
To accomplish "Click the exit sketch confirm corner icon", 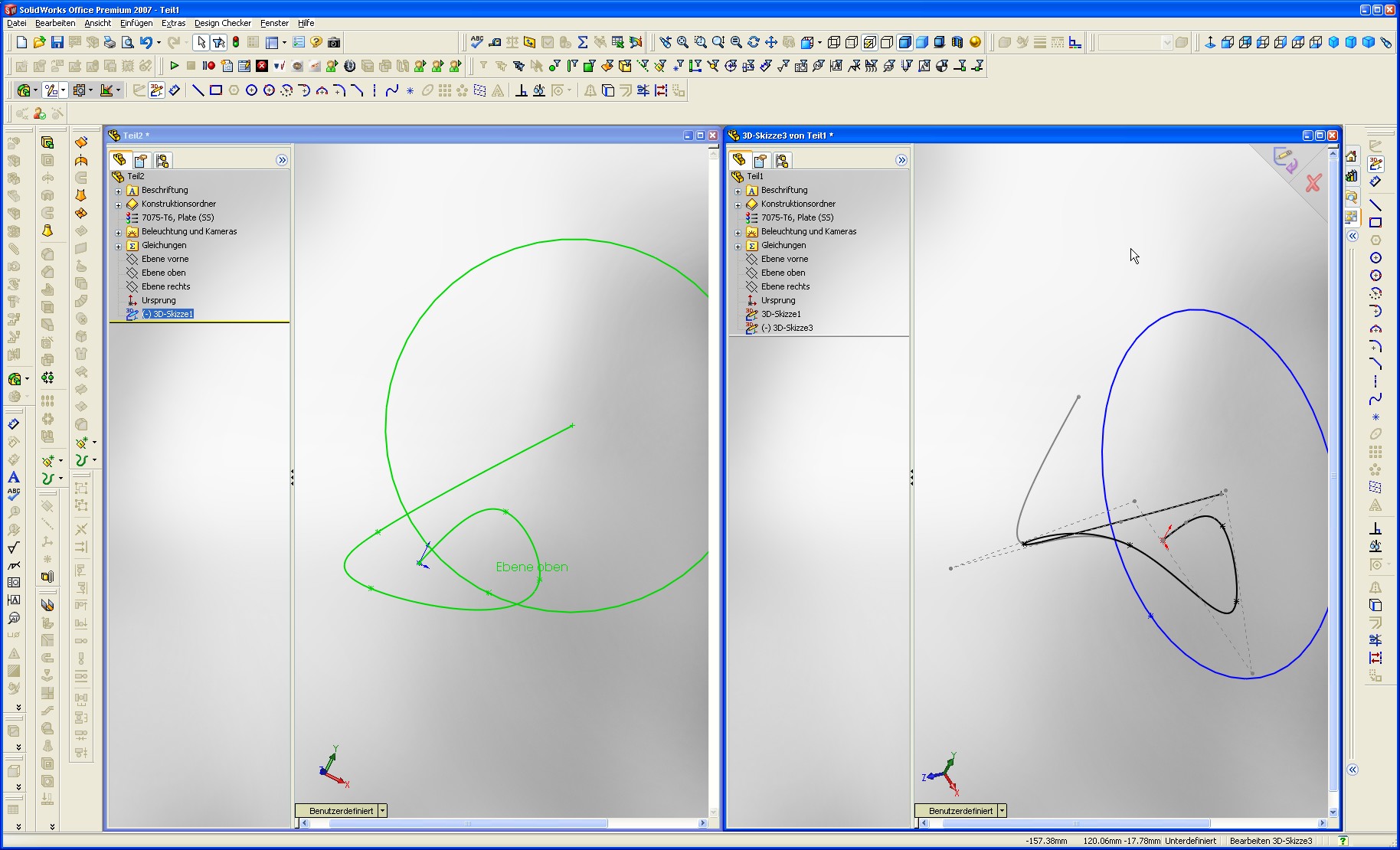I will pos(1284,159).
